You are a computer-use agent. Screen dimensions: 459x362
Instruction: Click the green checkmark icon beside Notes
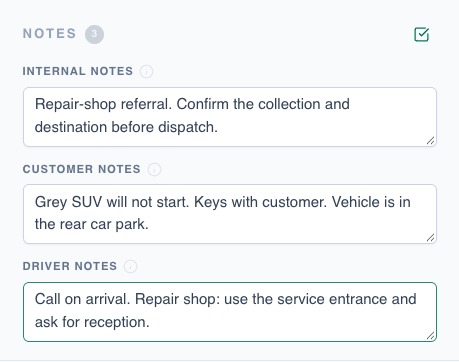pos(421,34)
